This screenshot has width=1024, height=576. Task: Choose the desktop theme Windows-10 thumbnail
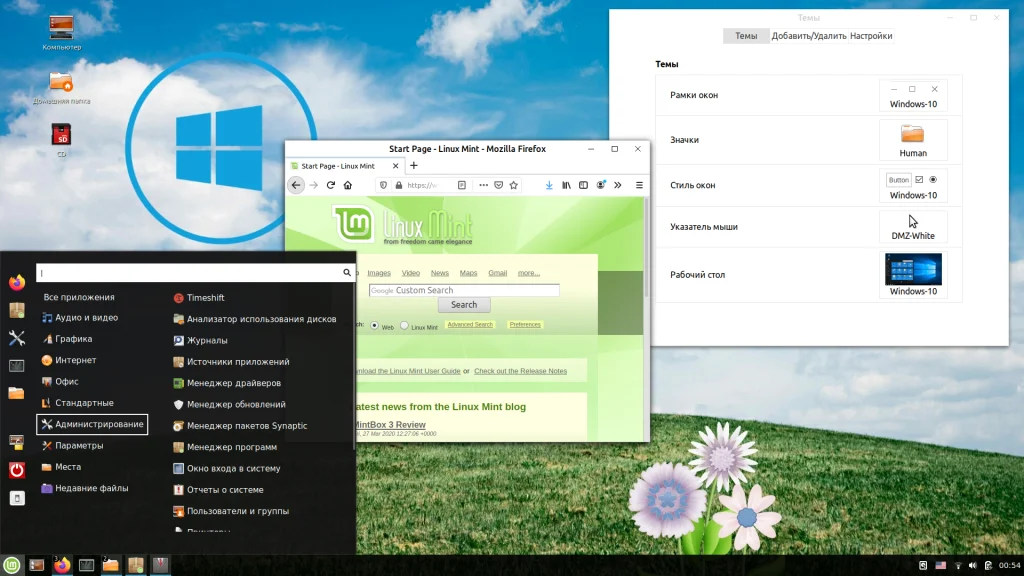tap(913, 275)
